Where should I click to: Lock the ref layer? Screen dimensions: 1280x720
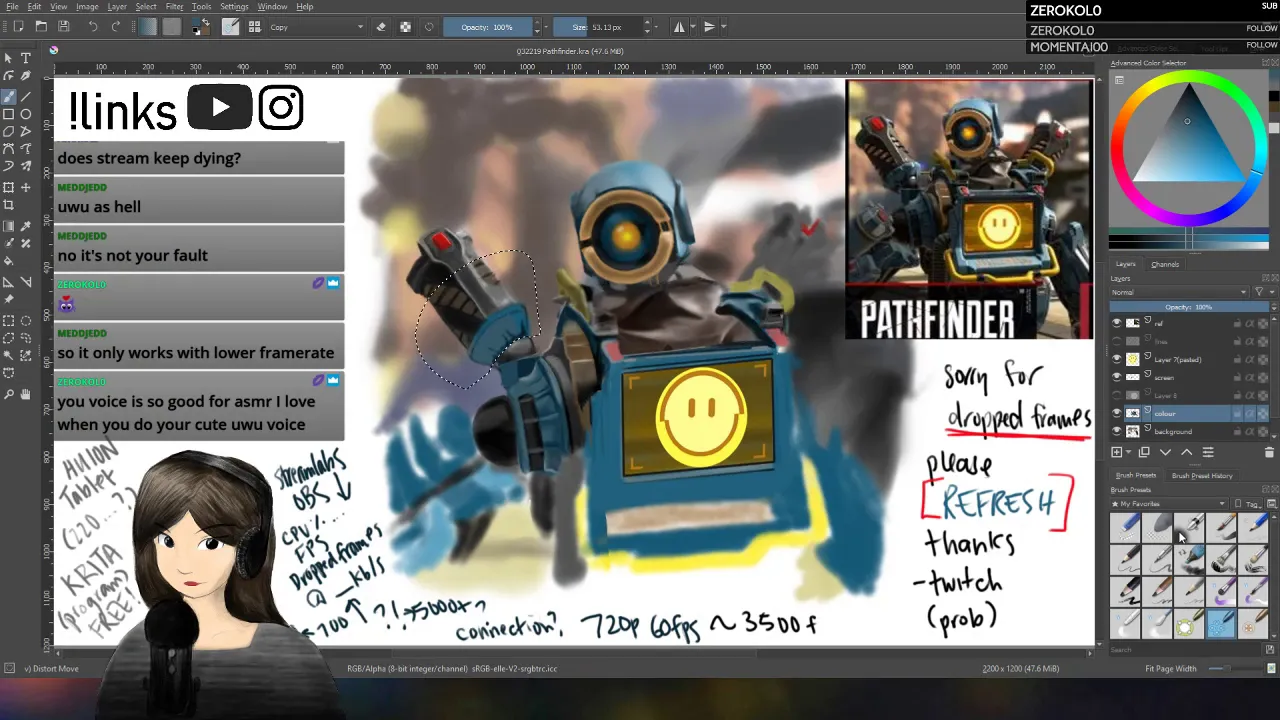tap(1237, 323)
